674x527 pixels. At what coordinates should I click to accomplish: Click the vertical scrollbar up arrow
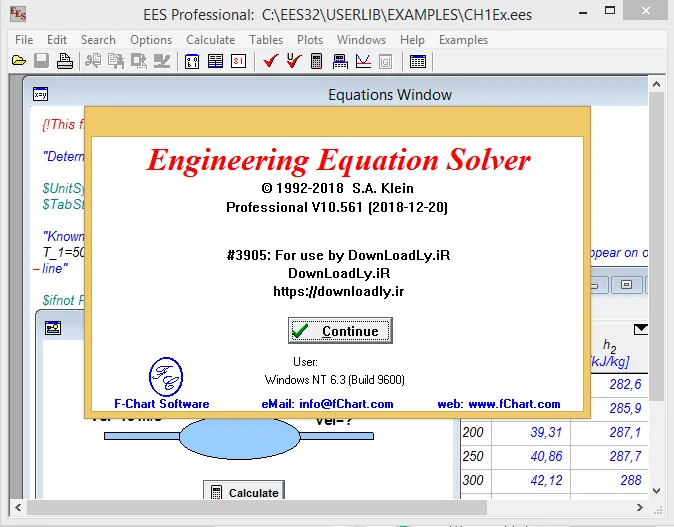coord(656,84)
